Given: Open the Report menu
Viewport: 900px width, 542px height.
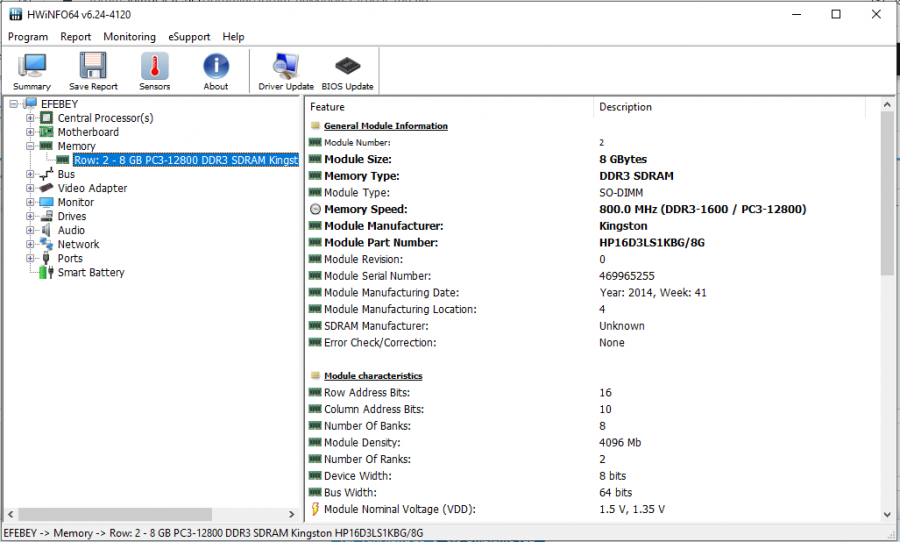Looking at the screenshot, I should [x=76, y=37].
